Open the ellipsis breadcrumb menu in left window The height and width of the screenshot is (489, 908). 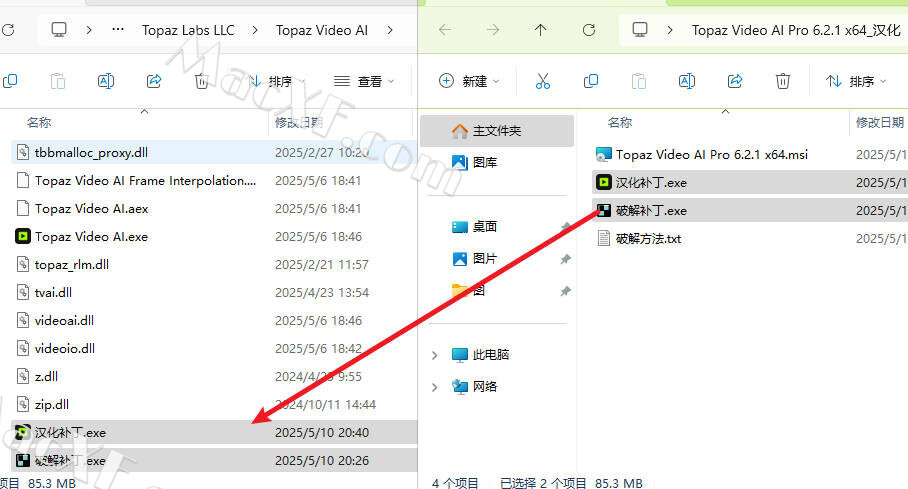point(118,30)
